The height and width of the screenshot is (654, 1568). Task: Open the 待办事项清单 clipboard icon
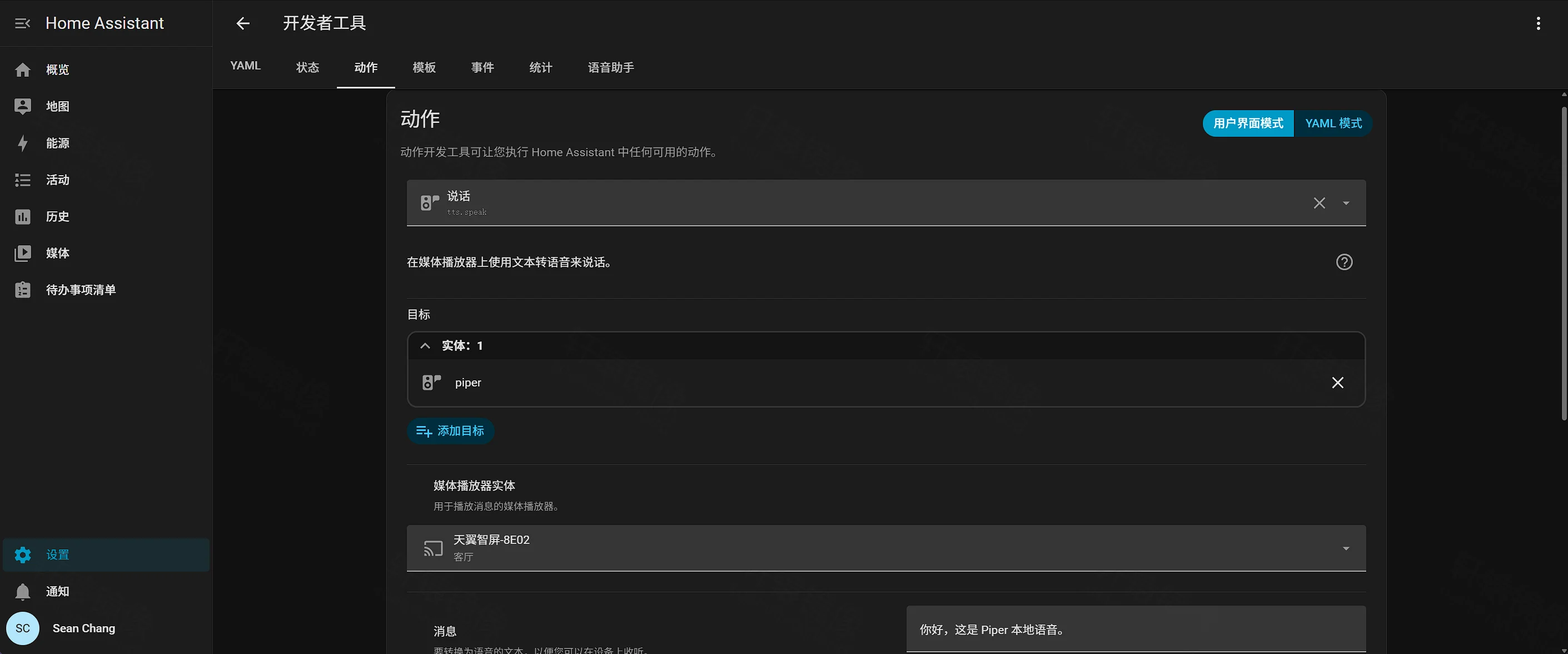pos(23,290)
